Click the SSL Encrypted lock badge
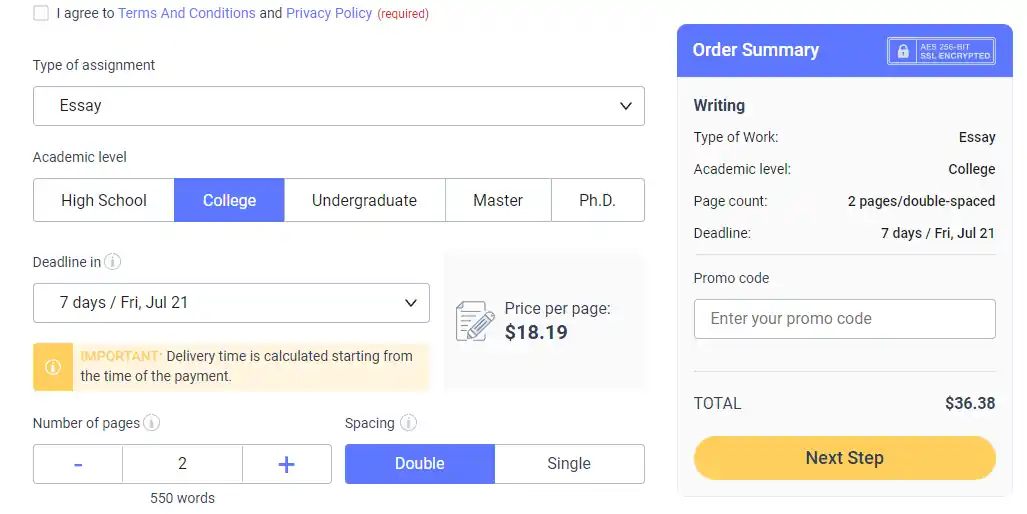Screen dimensions: 1027x514 (x=941, y=51)
